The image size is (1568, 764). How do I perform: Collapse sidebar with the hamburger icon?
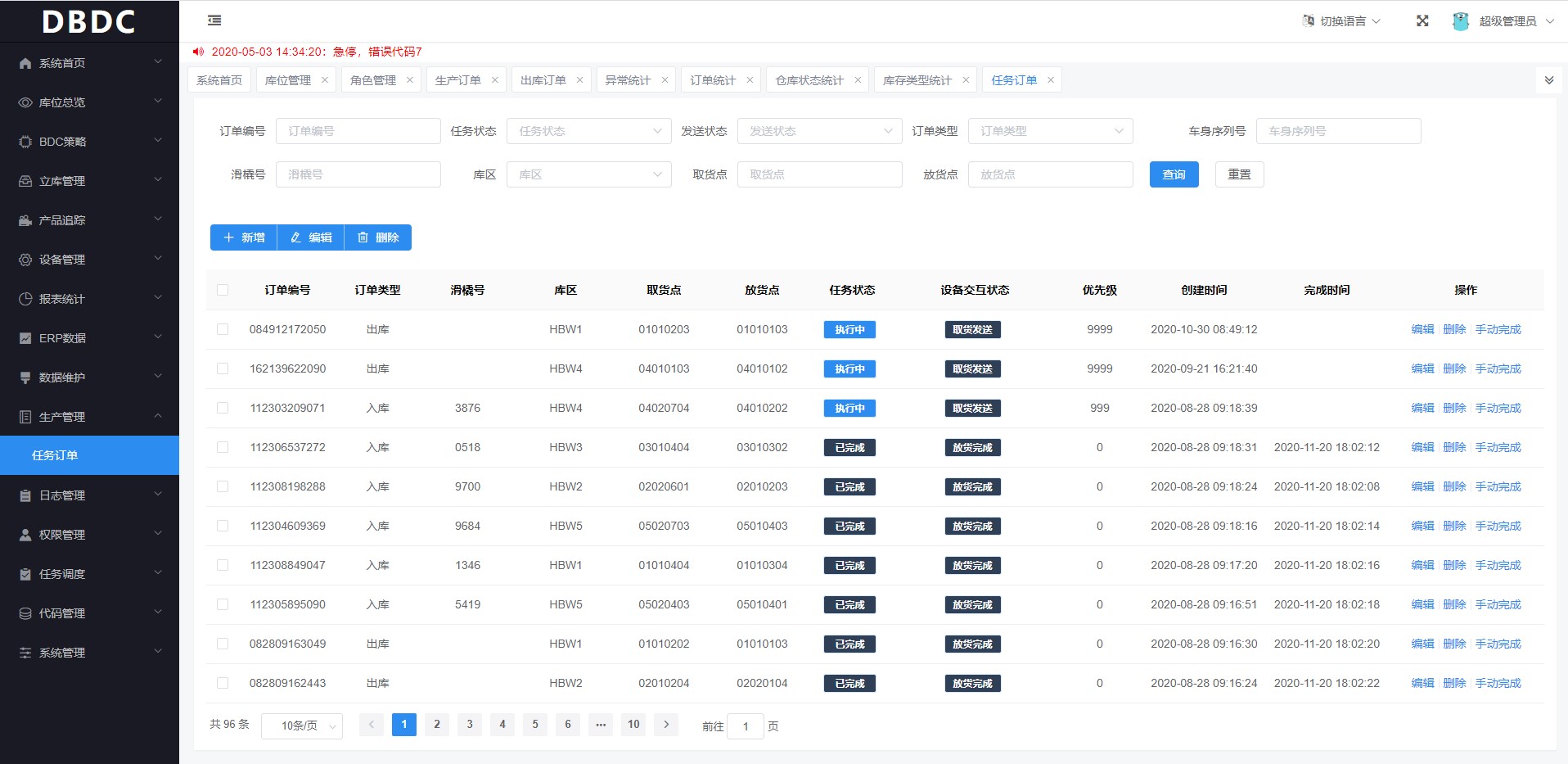click(214, 20)
